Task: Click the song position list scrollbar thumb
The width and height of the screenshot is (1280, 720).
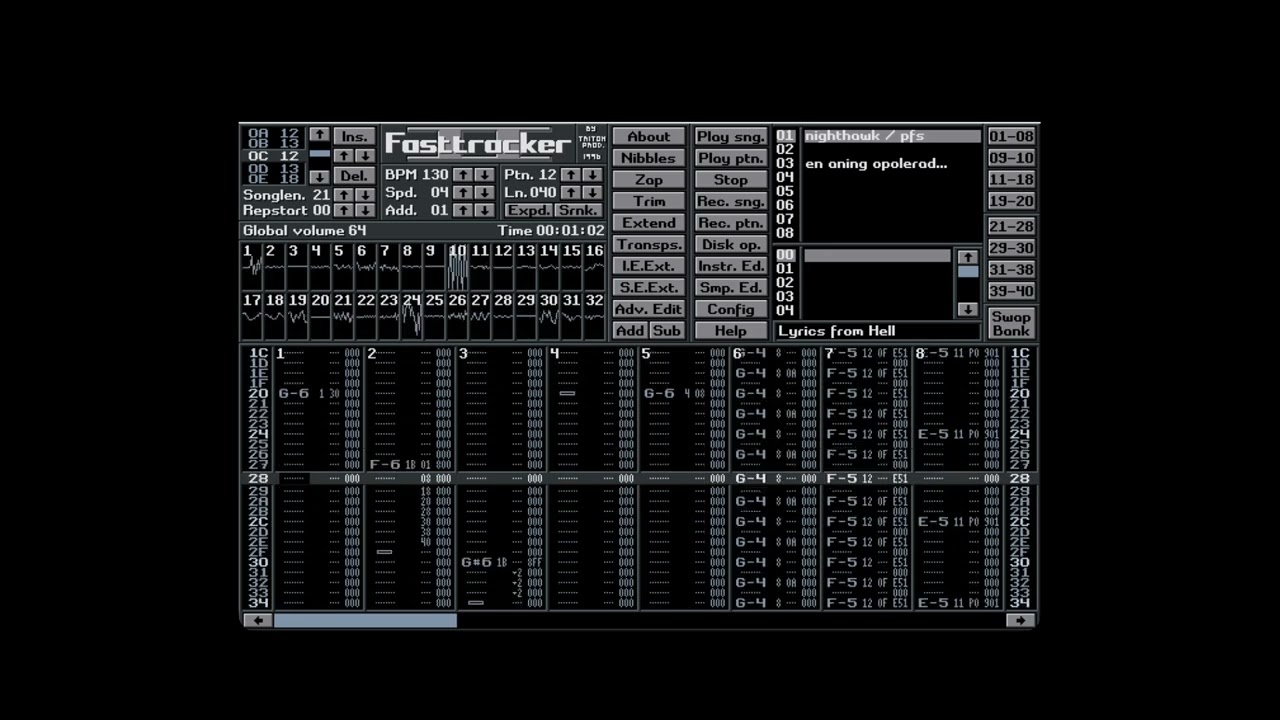Action: [319, 154]
